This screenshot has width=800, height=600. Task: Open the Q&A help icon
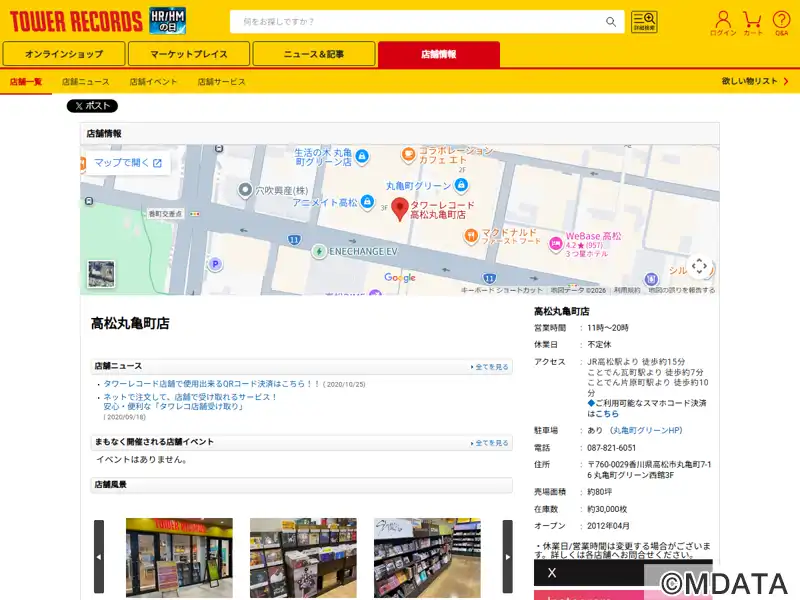click(781, 23)
